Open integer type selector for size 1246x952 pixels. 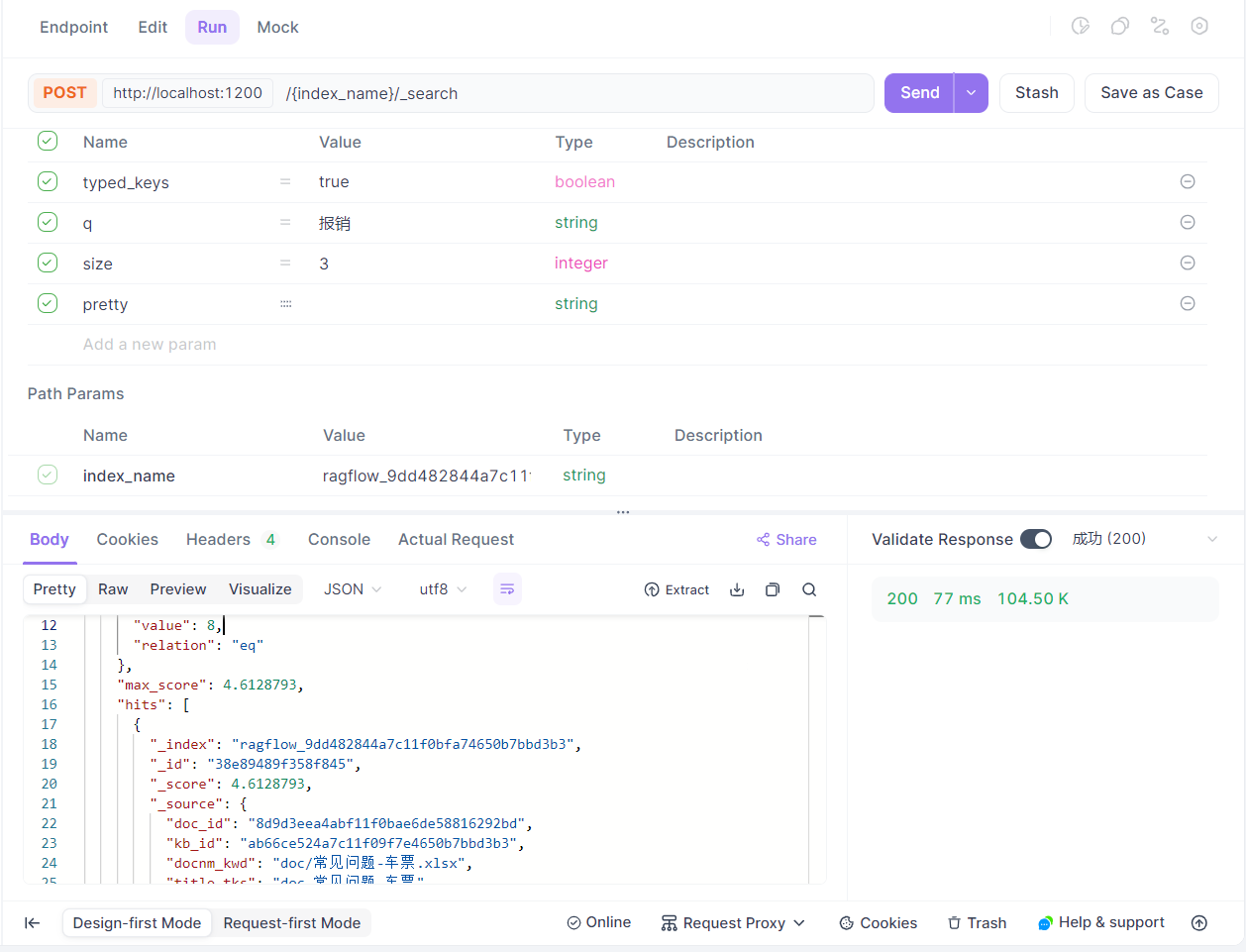point(580,264)
